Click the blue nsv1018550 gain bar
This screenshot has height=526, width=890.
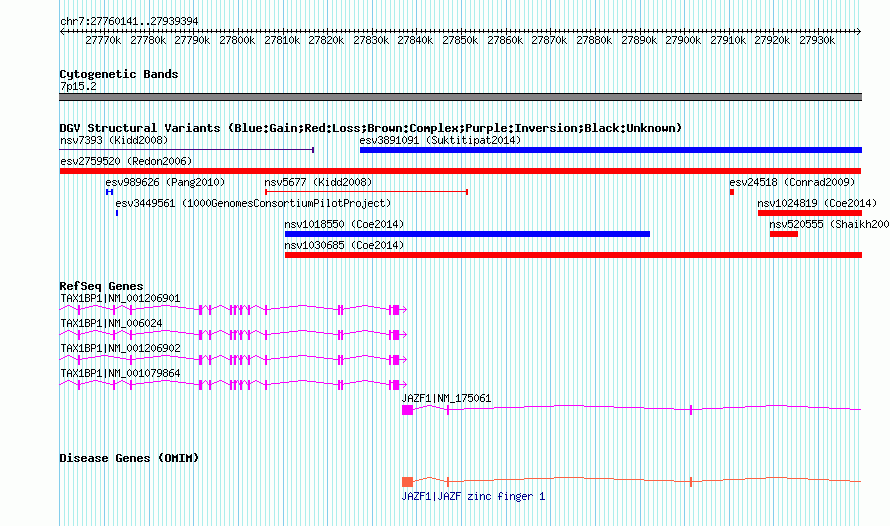point(467,234)
